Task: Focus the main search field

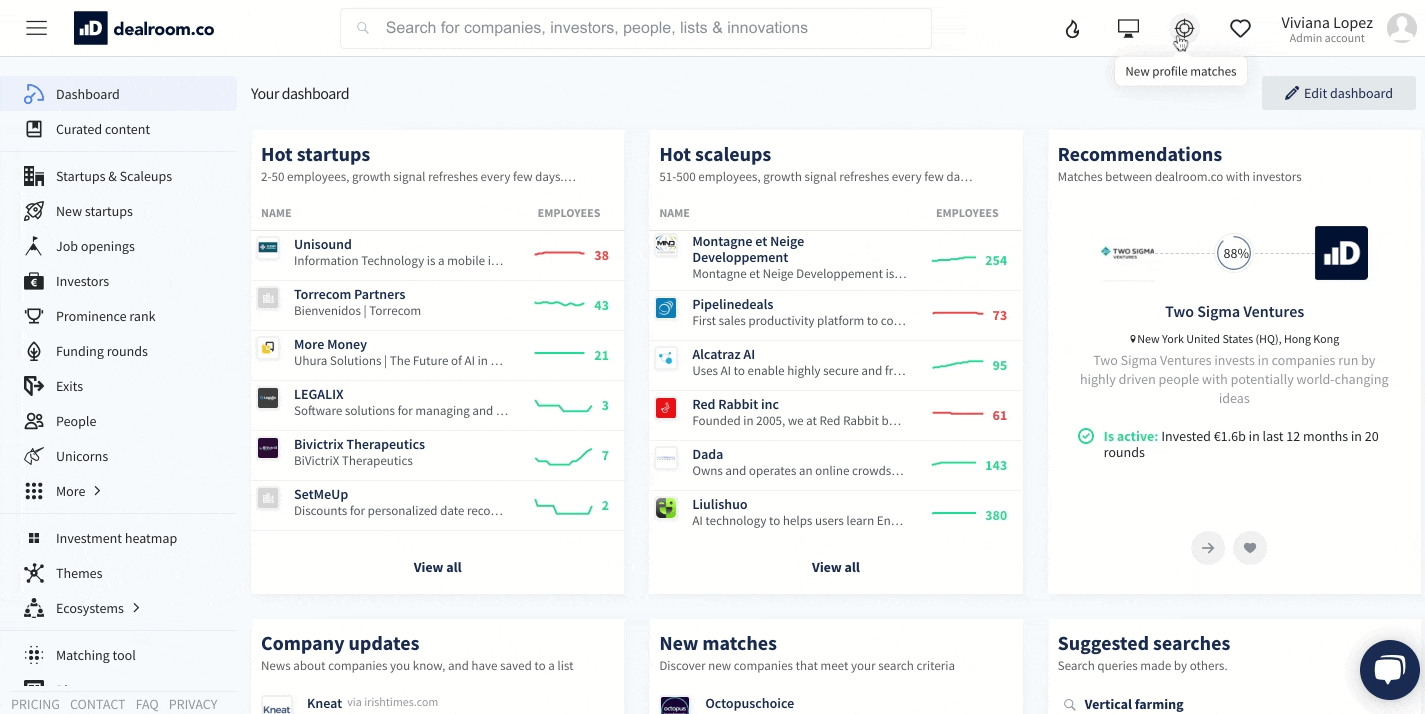Action: point(636,28)
